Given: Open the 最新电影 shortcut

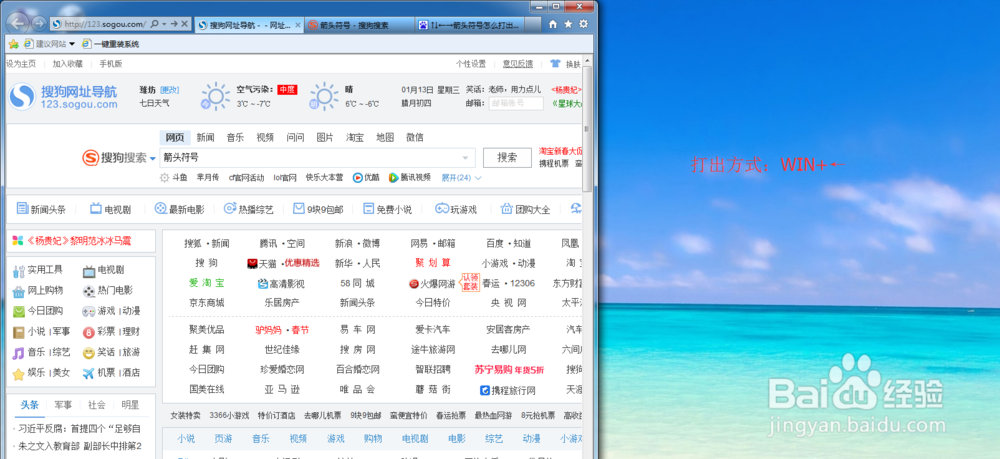Looking at the screenshot, I should click(x=179, y=208).
